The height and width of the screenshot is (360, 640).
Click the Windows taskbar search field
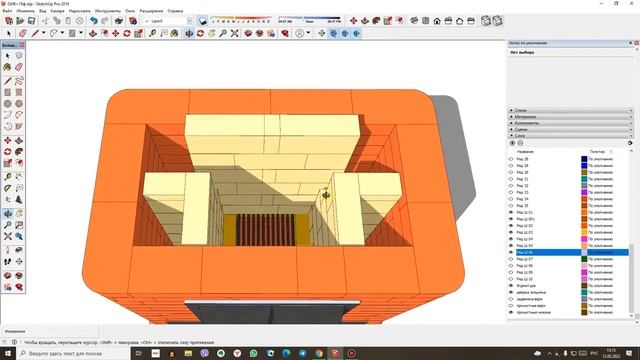pyautogui.click(x=73, y=353)
